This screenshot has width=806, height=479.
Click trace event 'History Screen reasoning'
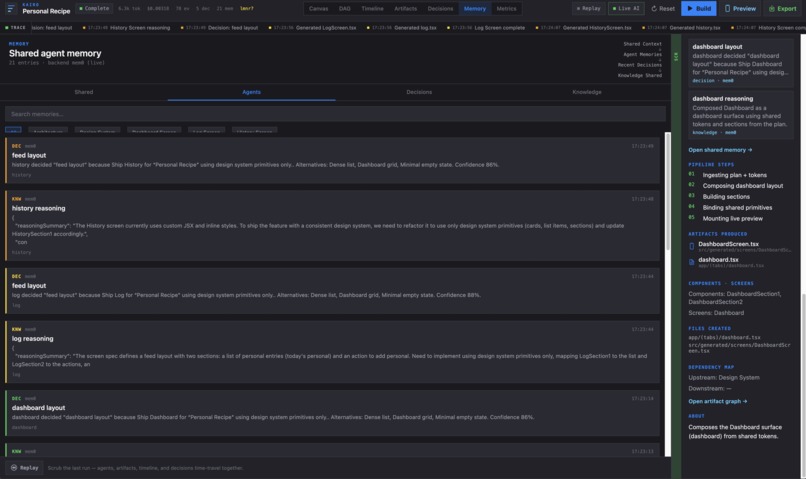tap(126, 28)
